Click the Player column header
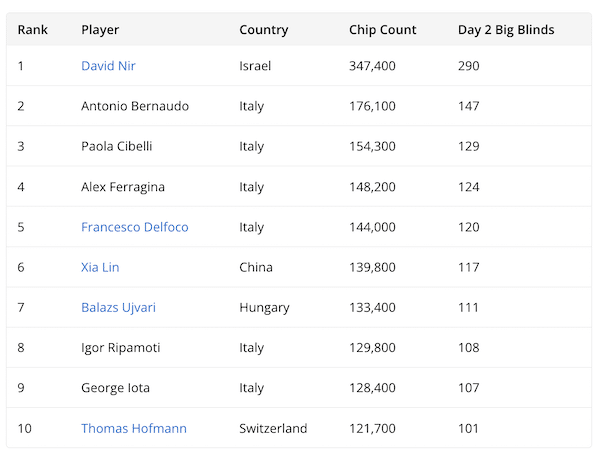The width and height of the screenshot is (600, 458). pos(100,30)
